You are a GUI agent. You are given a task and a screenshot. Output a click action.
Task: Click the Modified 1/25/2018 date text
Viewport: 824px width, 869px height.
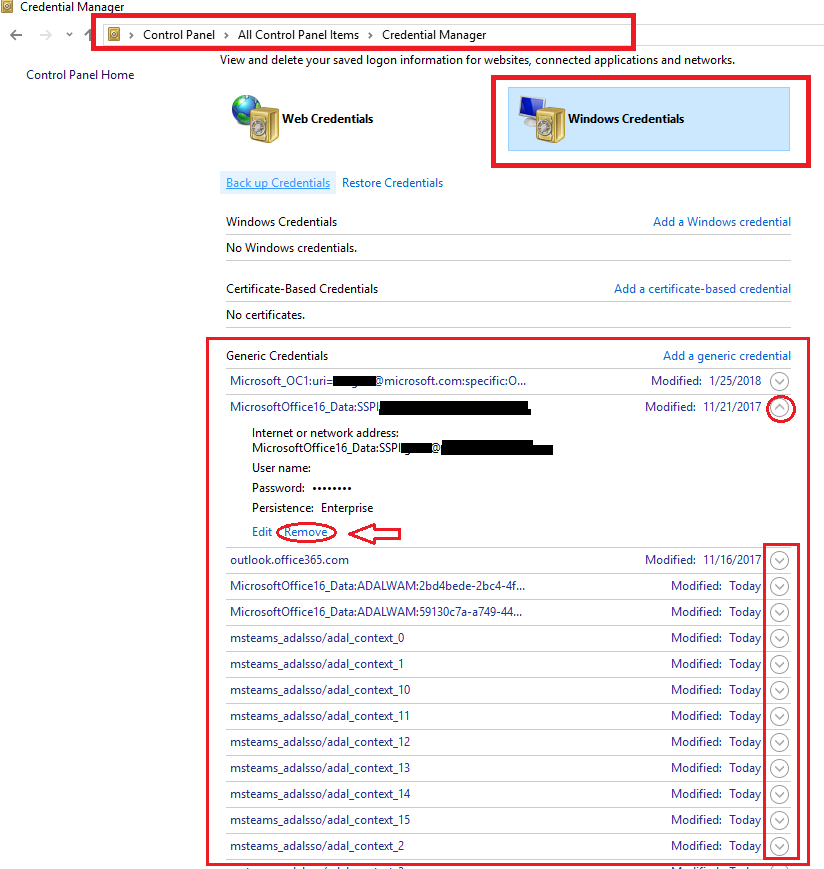[706, 381]
